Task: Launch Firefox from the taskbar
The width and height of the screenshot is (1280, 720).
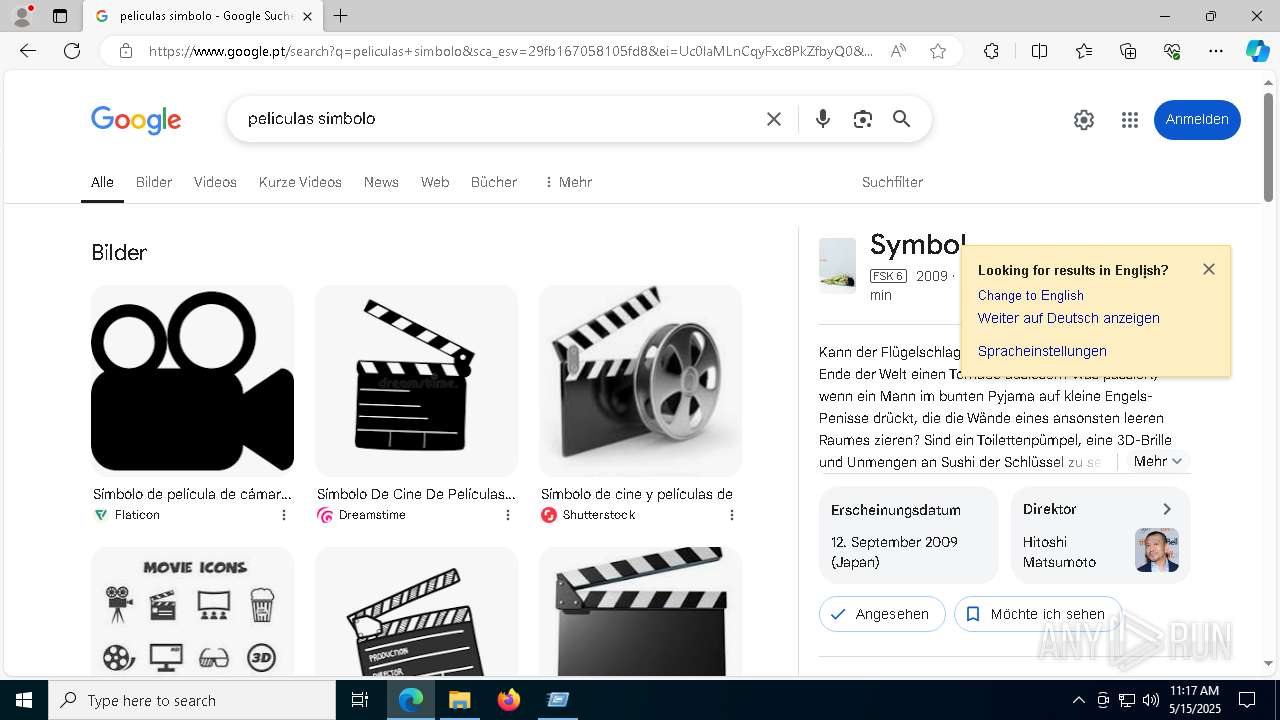Action: [x=509, y=700]
